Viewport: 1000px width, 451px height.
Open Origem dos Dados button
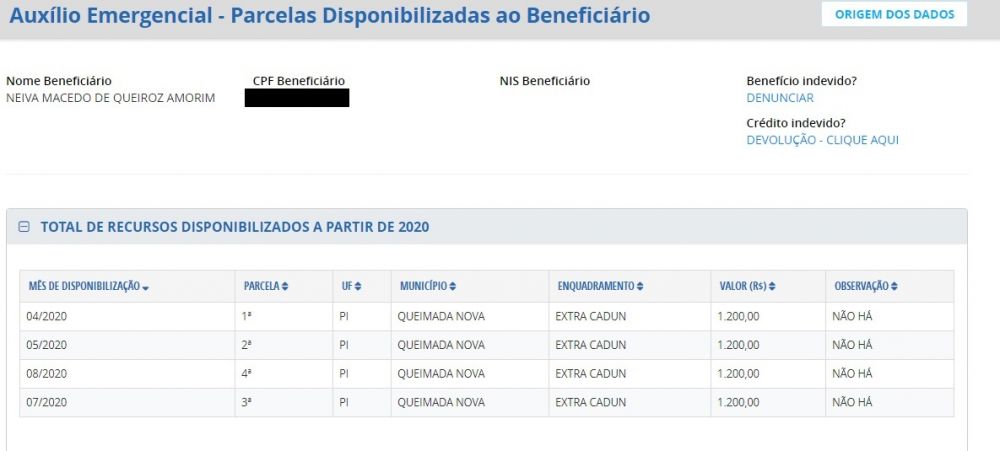894,14
